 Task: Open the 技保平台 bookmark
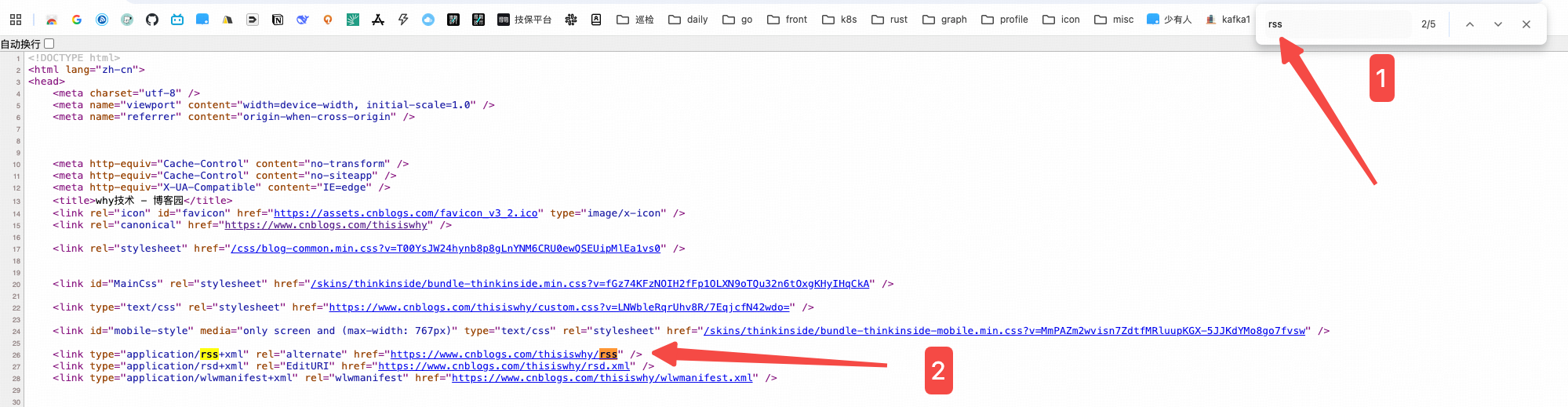coord(524,20)
